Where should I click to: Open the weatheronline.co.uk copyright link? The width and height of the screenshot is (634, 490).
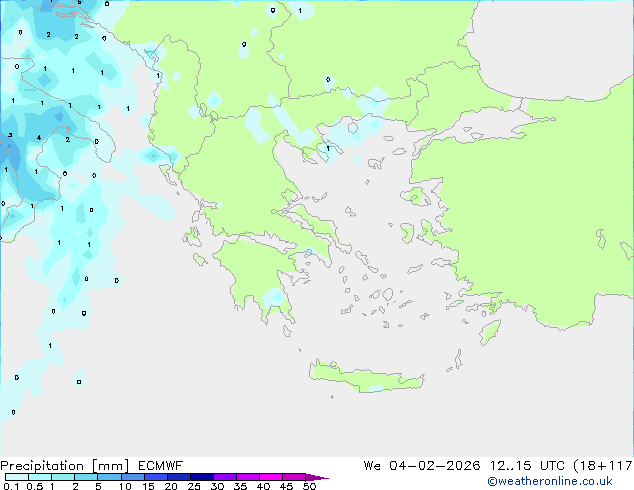550,481
